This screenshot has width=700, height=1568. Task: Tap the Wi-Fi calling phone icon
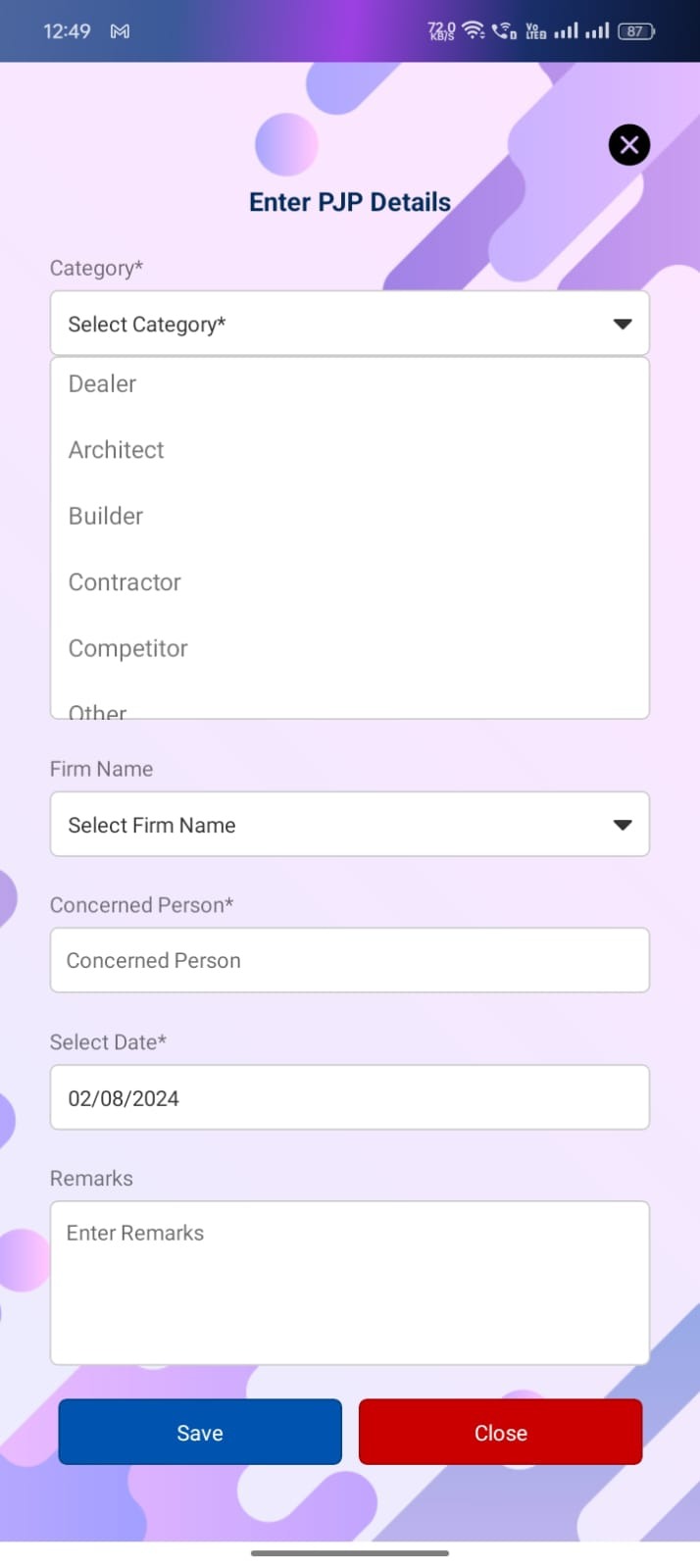[504, 31]
